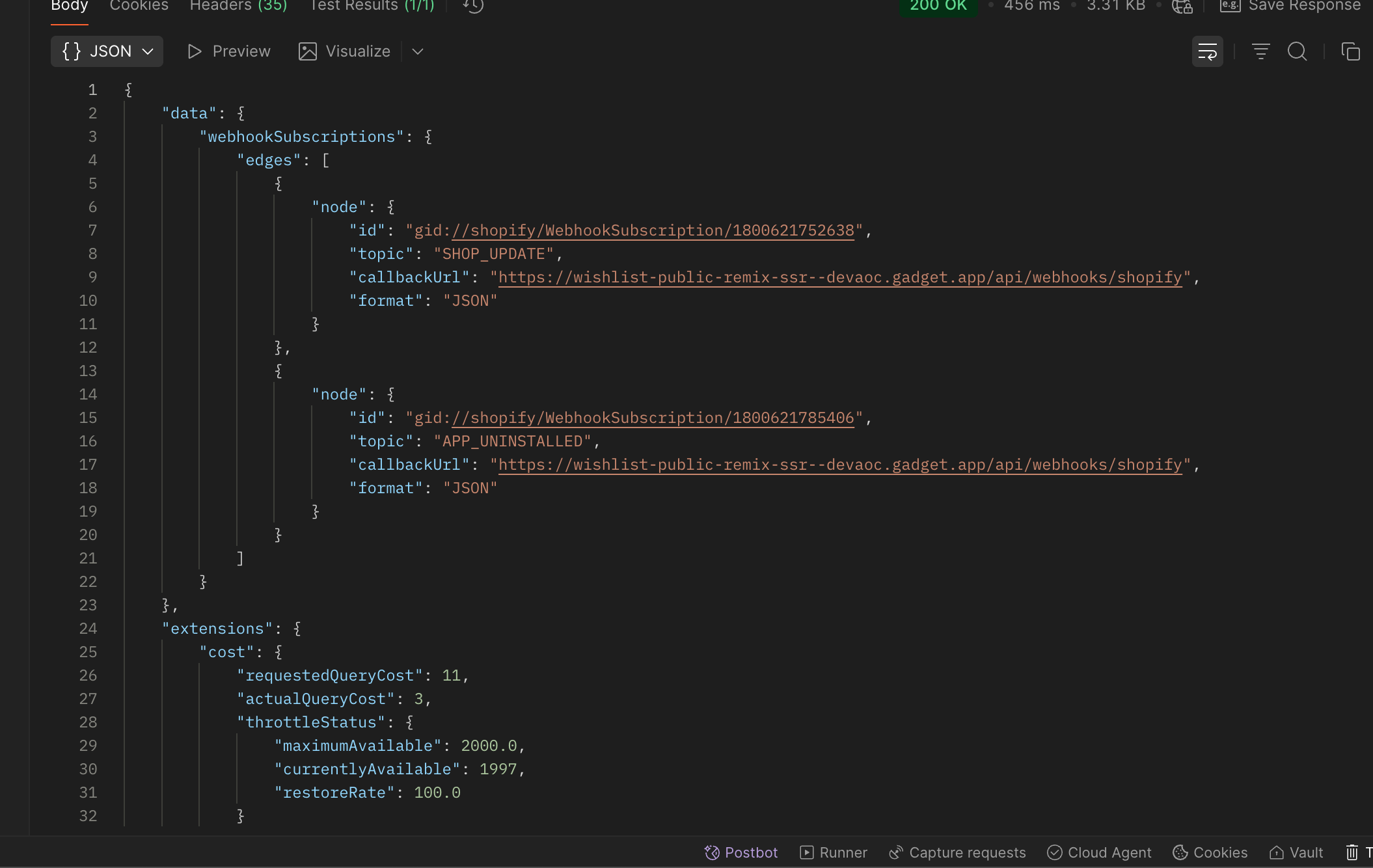This screenshot has height=868, width=1373.
Task: Click the network security globe icon
Action: 1182,6
